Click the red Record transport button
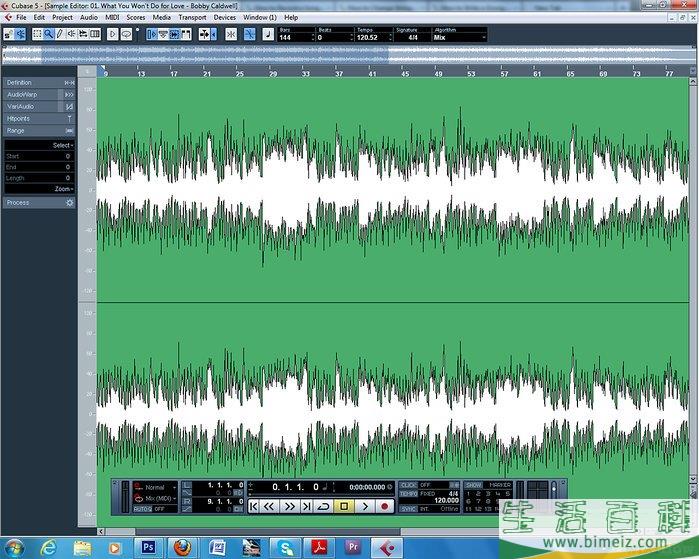The height and width of the screenshot is (559, 699). coord(385,506)
